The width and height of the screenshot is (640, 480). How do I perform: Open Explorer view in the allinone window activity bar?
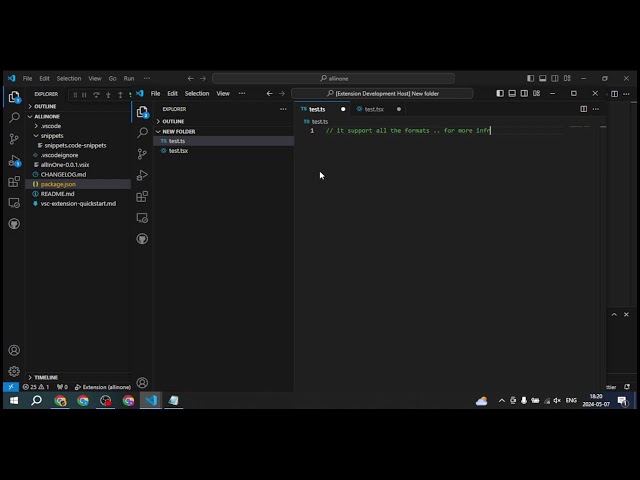pyautogui.click(x=14, y=97)
